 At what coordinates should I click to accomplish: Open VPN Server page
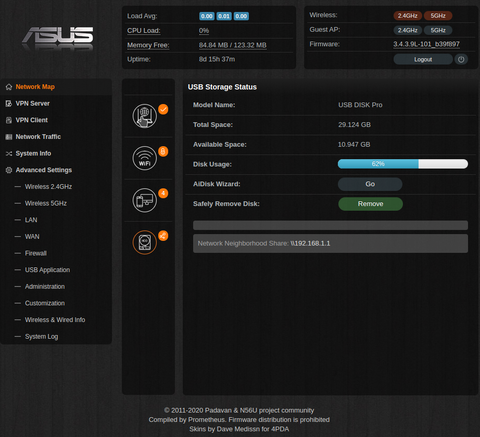pos(33,104)
